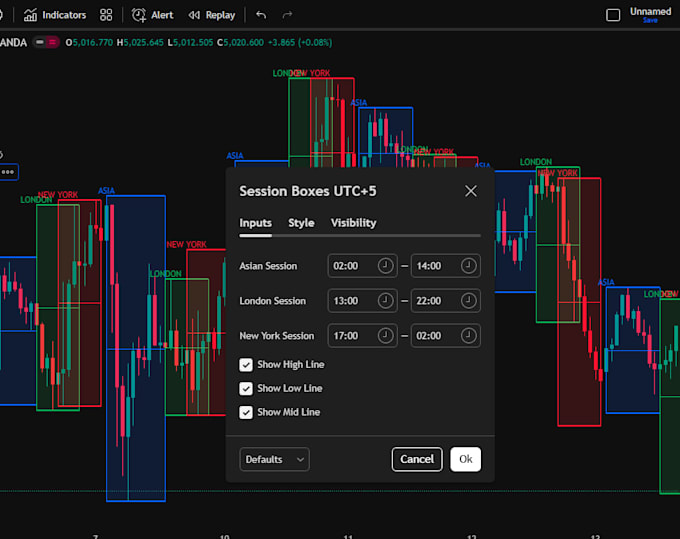Screen dimensions: 680x539
Task: Uncheck Show Low Line
Action: click(246, 389)
